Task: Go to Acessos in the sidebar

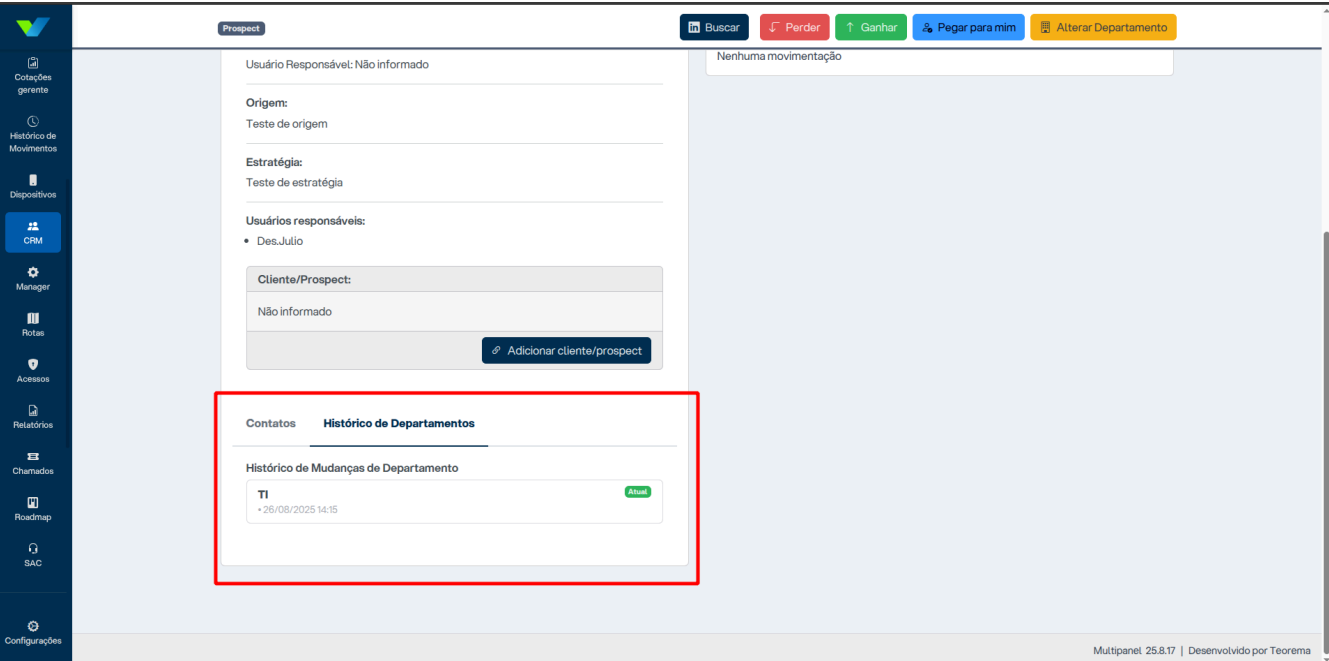Action: [33, 371]
